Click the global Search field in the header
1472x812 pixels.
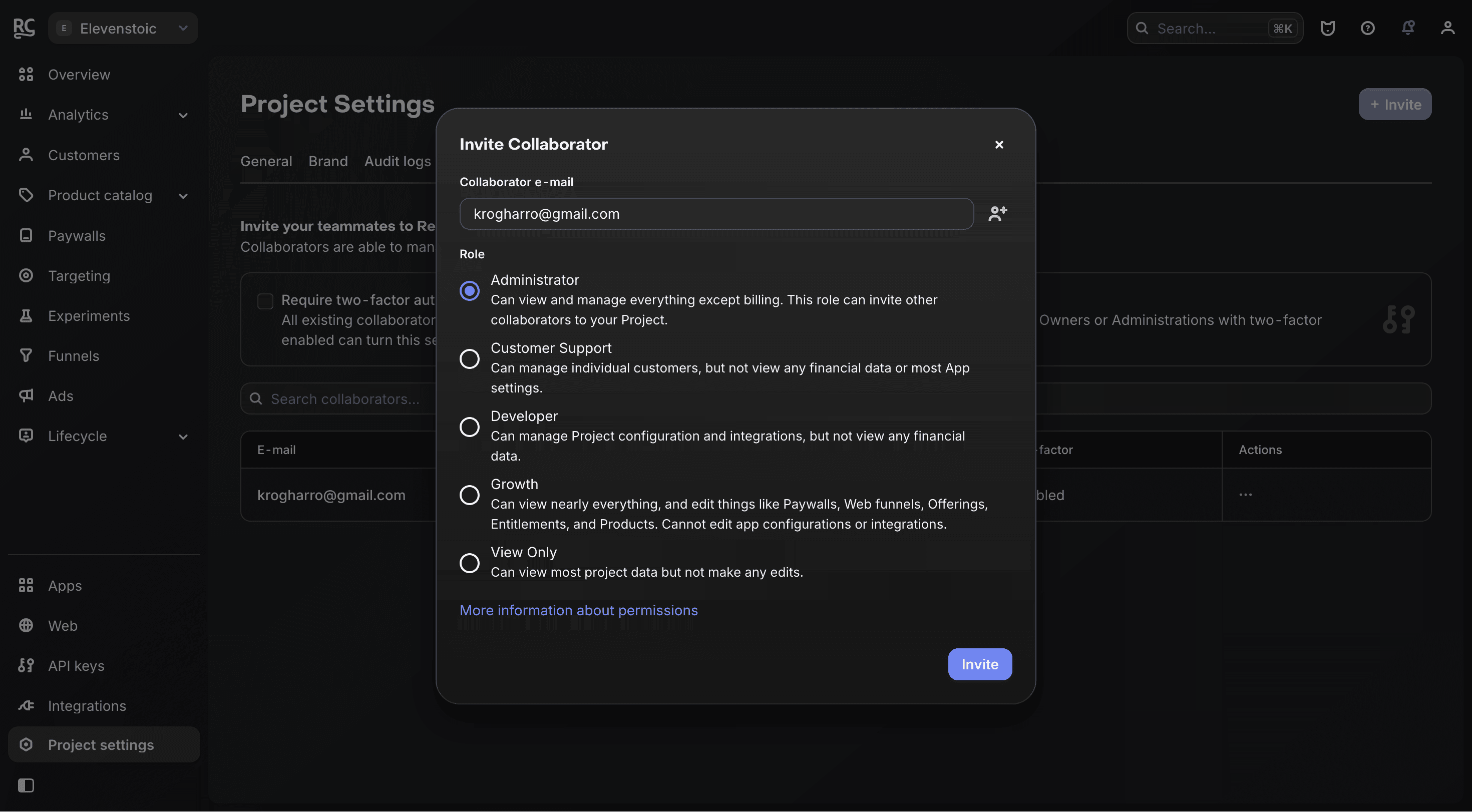tap(1215, 28)
